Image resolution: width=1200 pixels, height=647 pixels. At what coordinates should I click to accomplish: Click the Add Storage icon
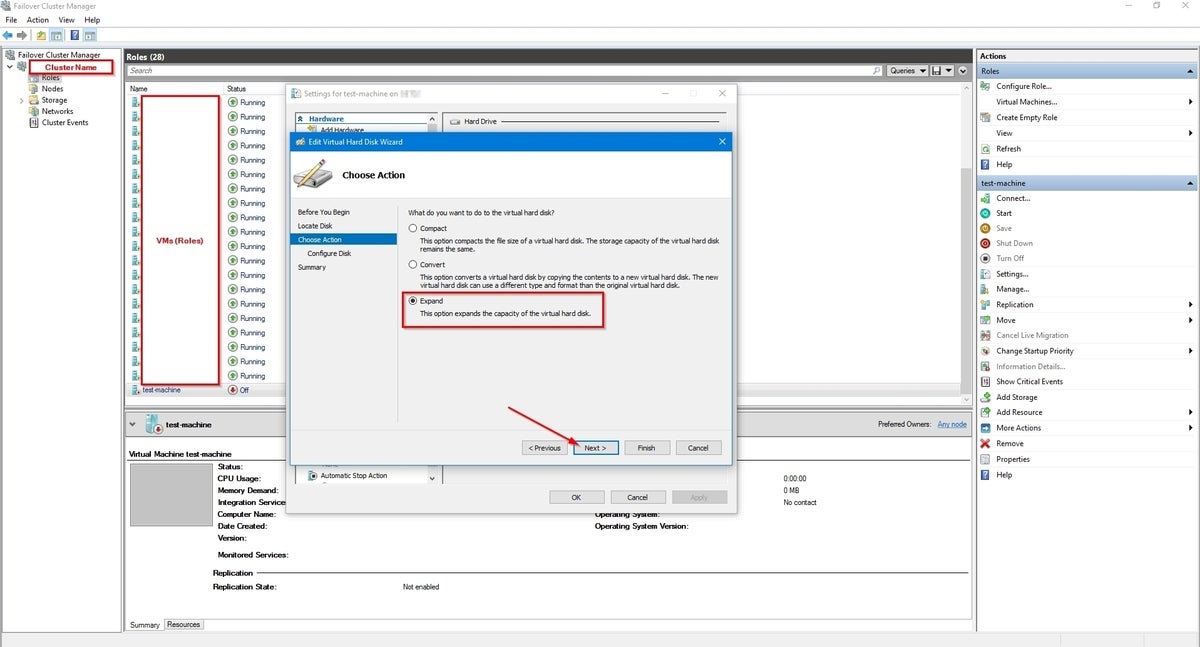(x=986, y=397)
